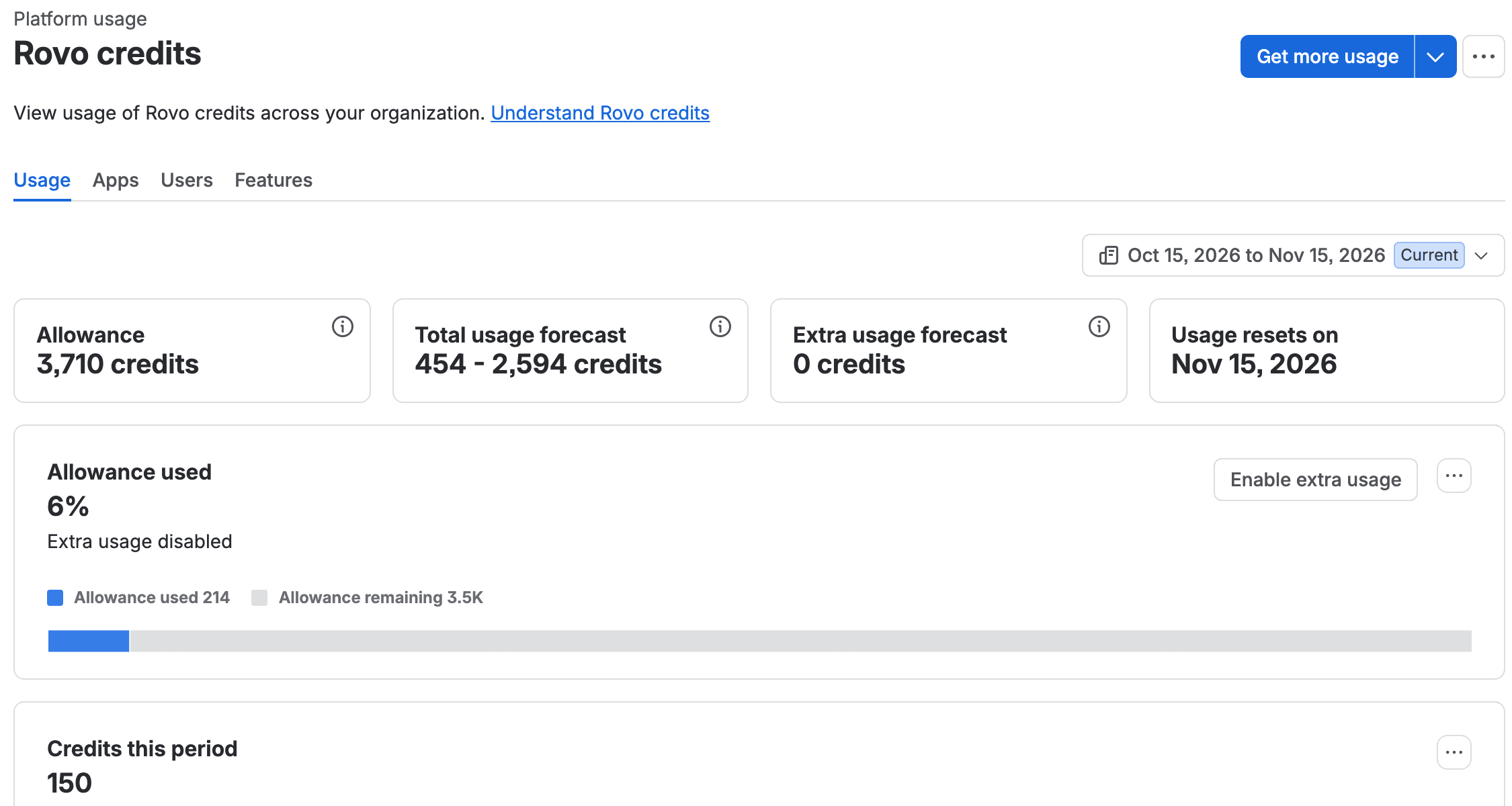Click the 0 credits extra usage value
This screenshot has height=806, width=1512.
[849, 364]
